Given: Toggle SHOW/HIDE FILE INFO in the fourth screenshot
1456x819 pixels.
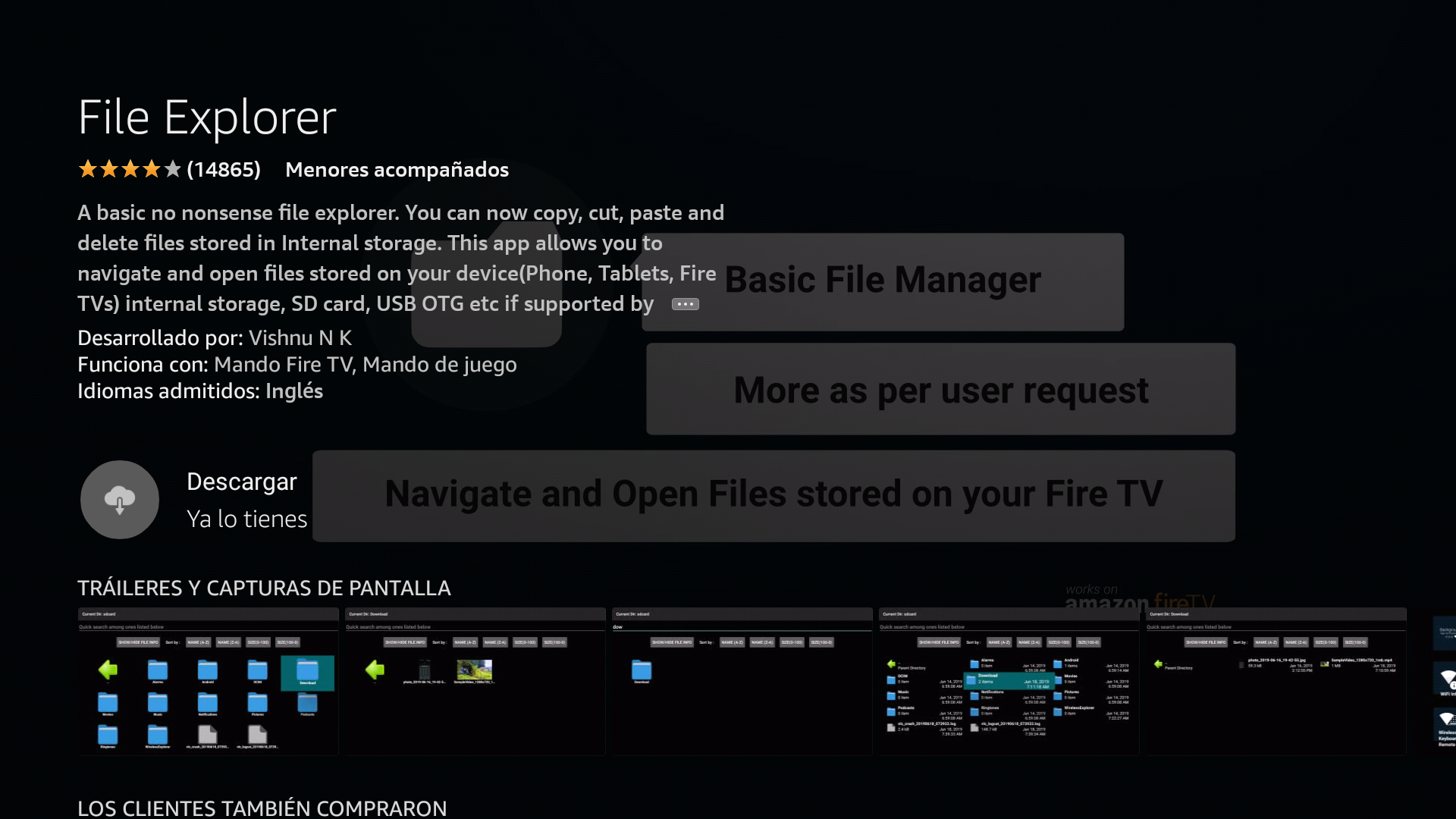Looking at the screenshot, I should [937, 642].
